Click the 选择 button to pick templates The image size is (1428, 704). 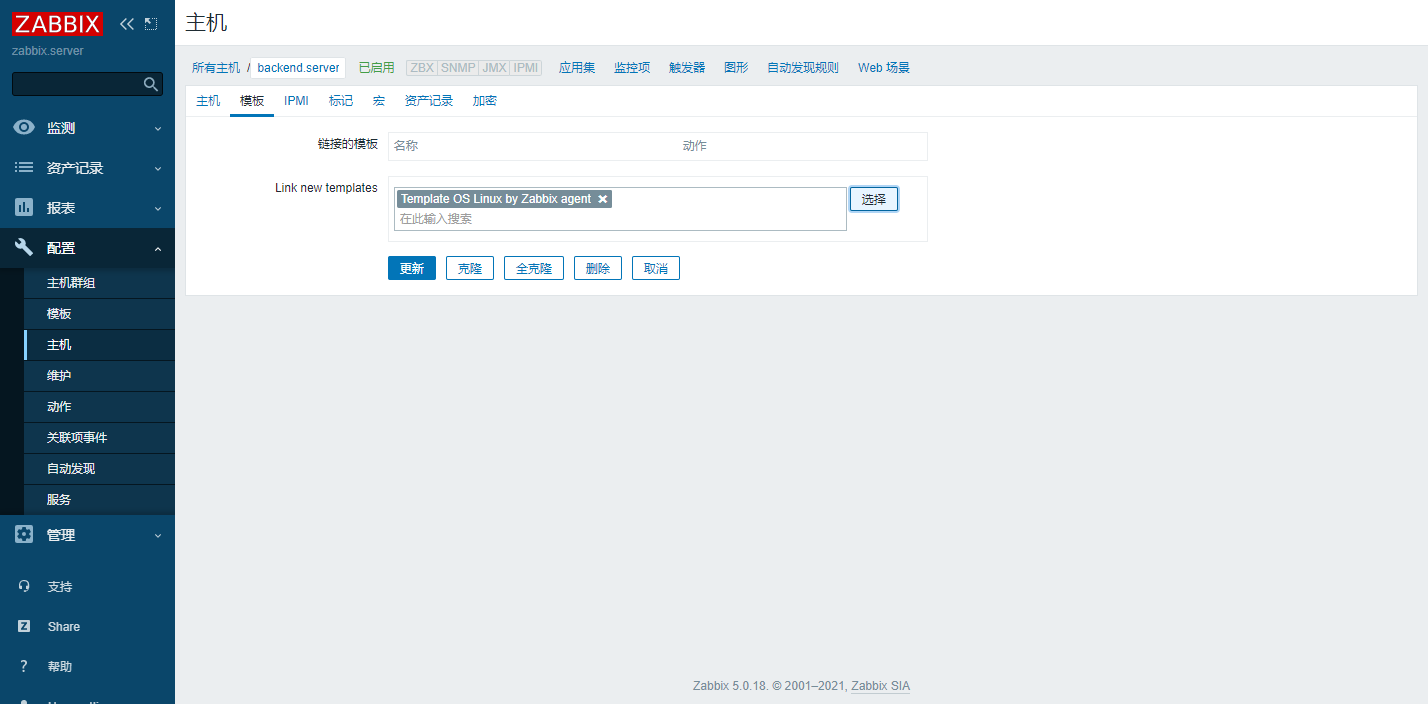click(x=873, y=198)
